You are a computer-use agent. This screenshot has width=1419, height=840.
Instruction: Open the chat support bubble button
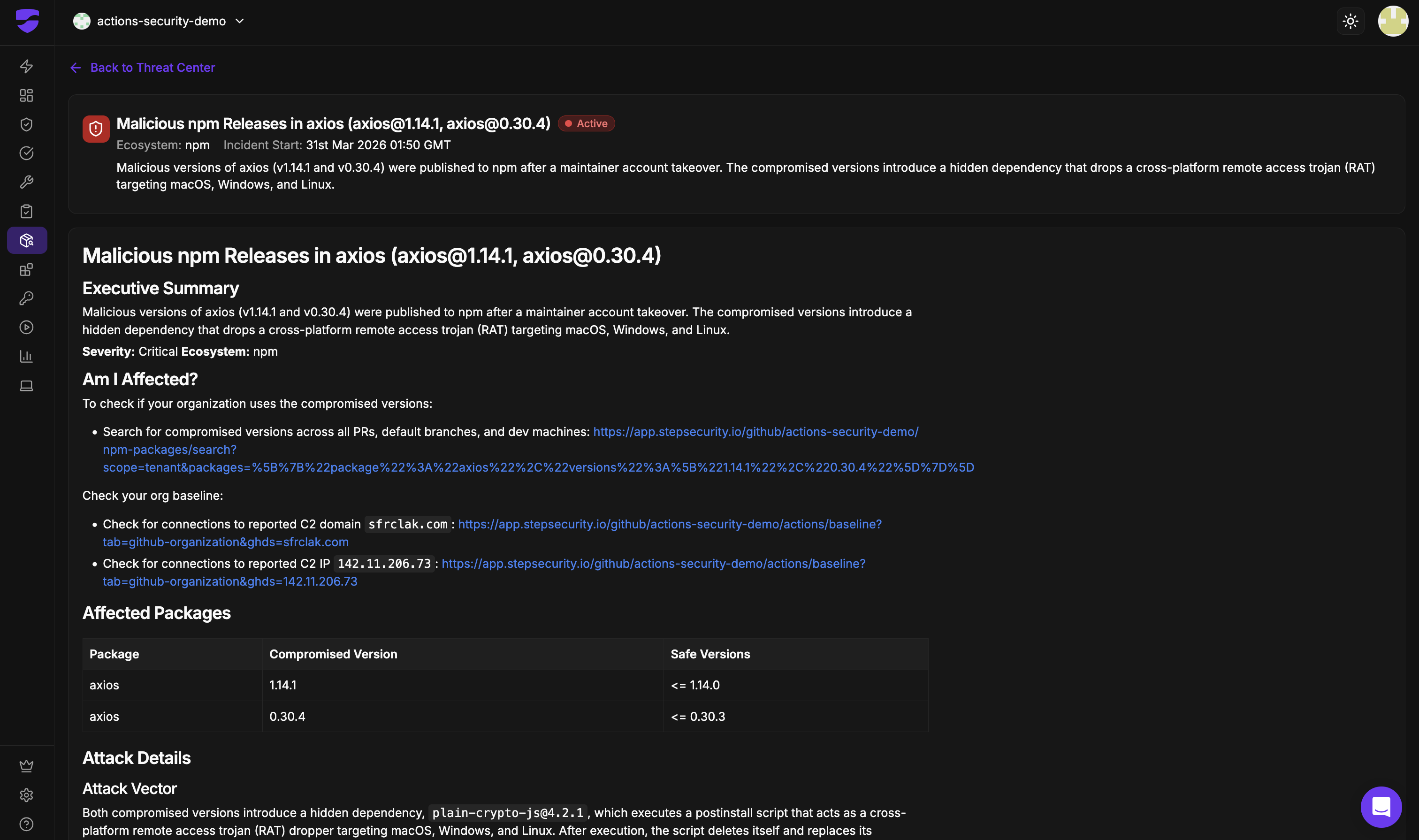[x=1381, y=806]
